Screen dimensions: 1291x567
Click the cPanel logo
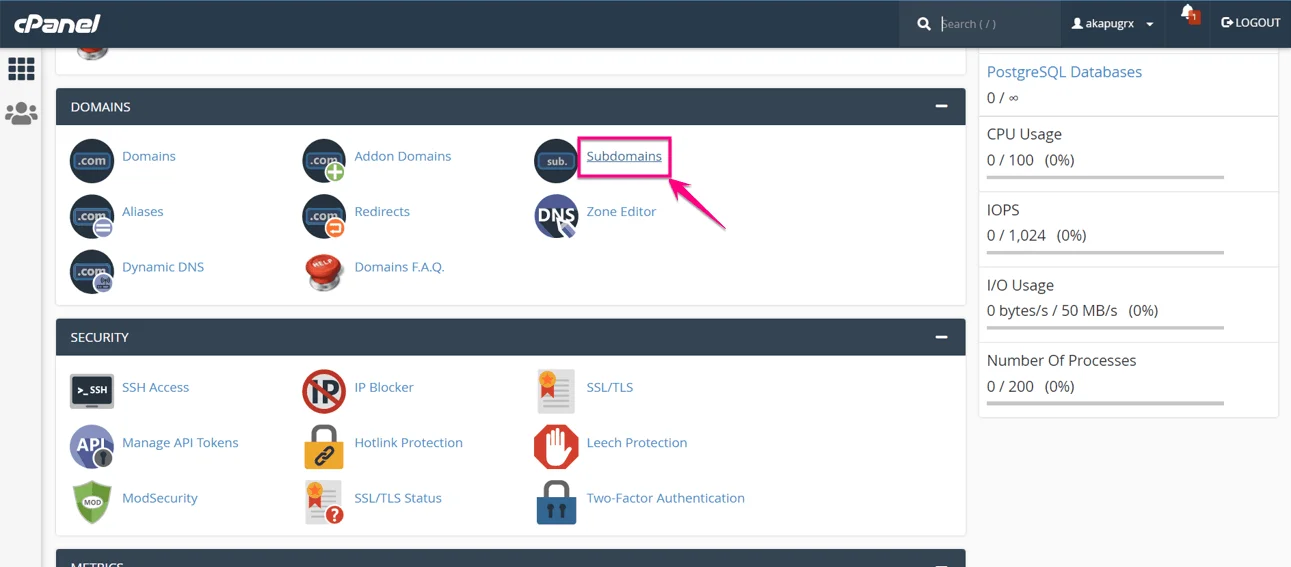(x=57, y=23)
